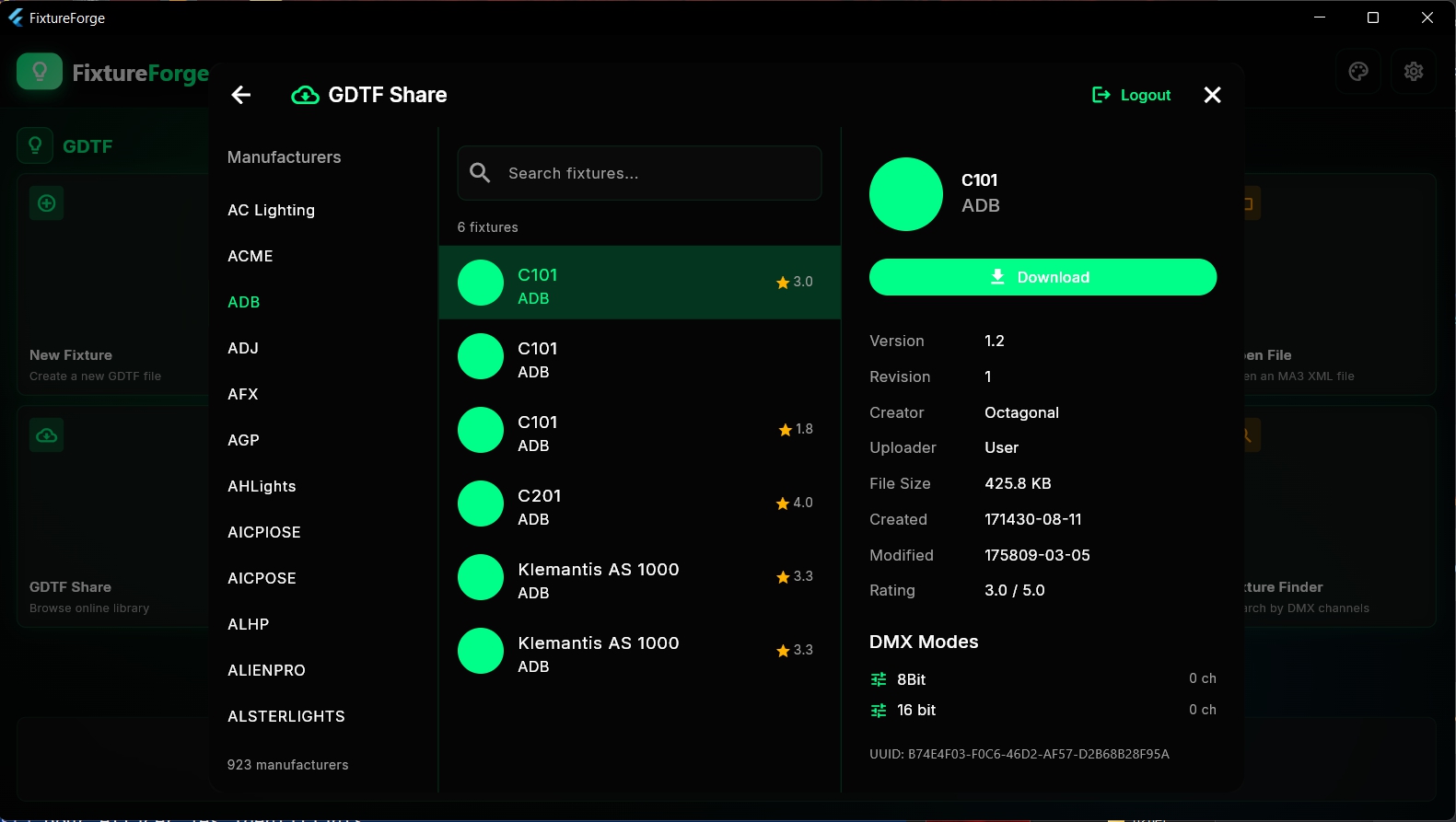Click star rating 4.0 of C201

click(x=794, y=503)
